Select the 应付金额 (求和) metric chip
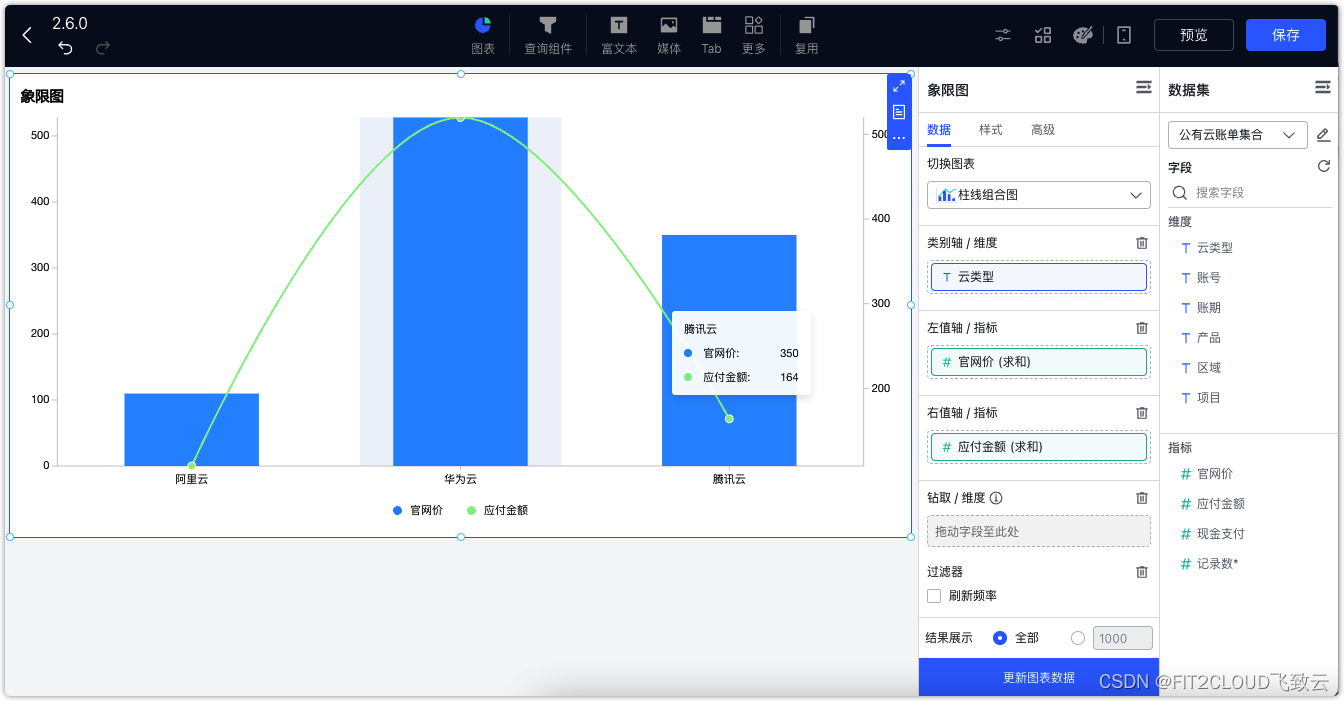1344x701 pixels. click(1039, 447)
